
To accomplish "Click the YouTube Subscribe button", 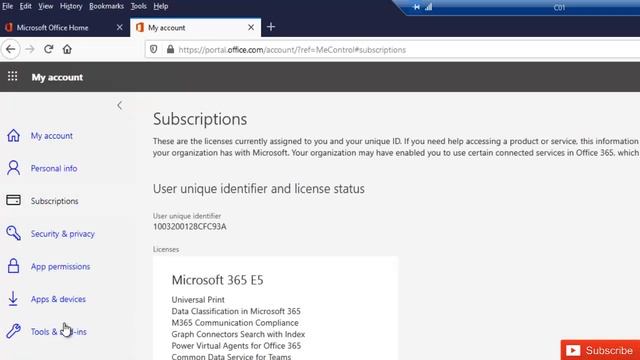I will pyautogui.click(x=600, y=350).
